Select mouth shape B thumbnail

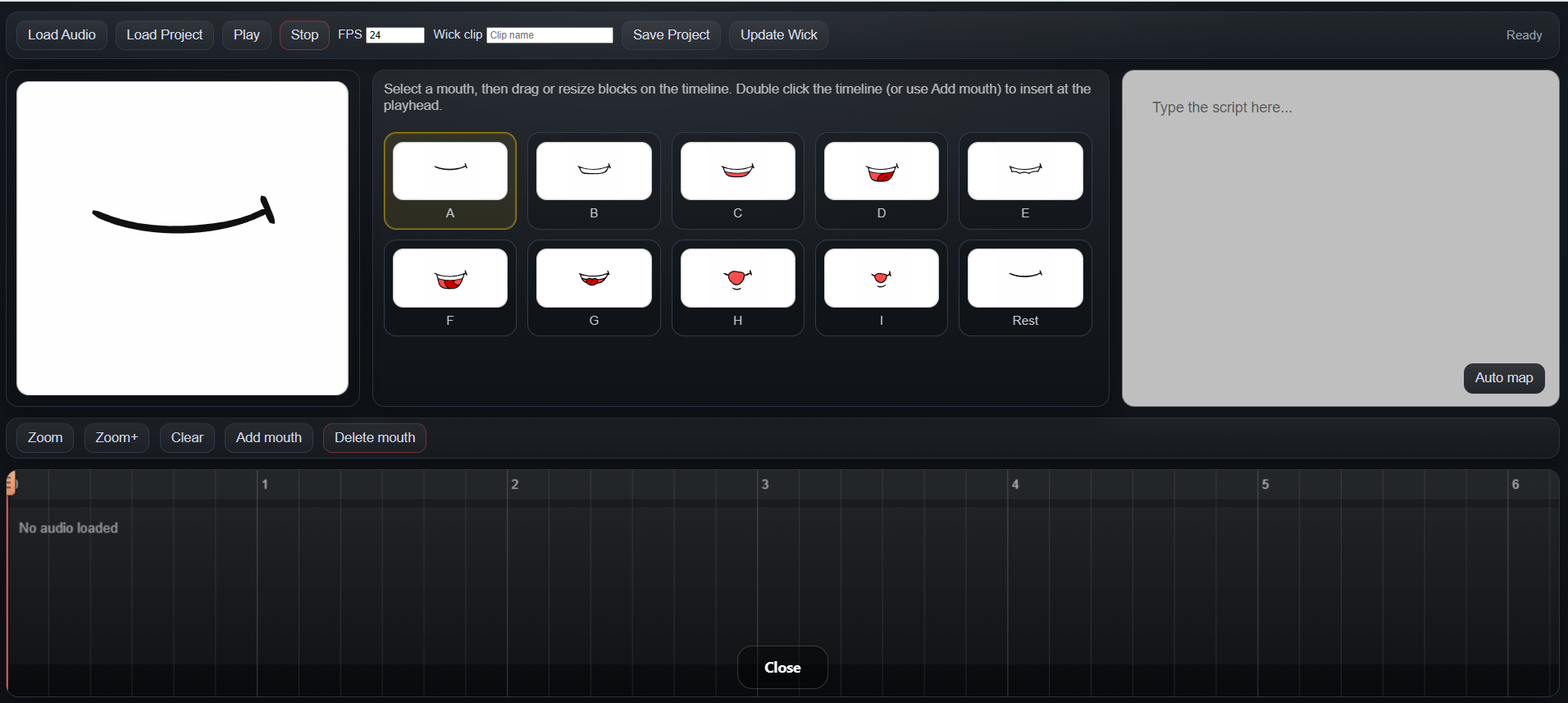click(594, 171)
